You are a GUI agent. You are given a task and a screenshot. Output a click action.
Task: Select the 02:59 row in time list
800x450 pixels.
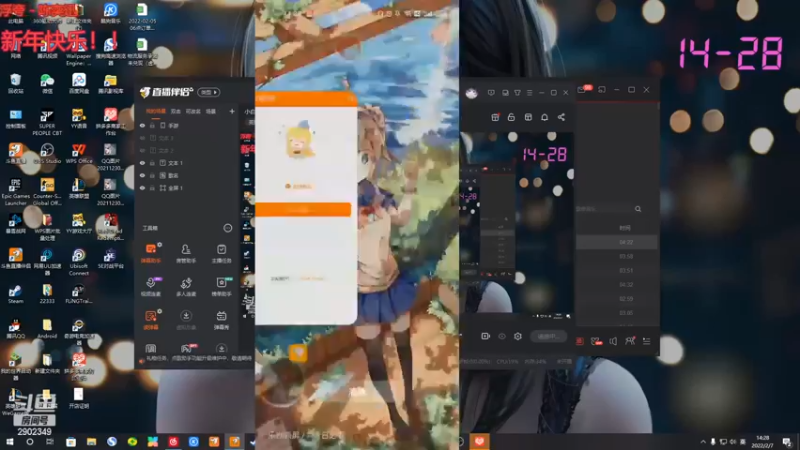[x=616, y=298]
